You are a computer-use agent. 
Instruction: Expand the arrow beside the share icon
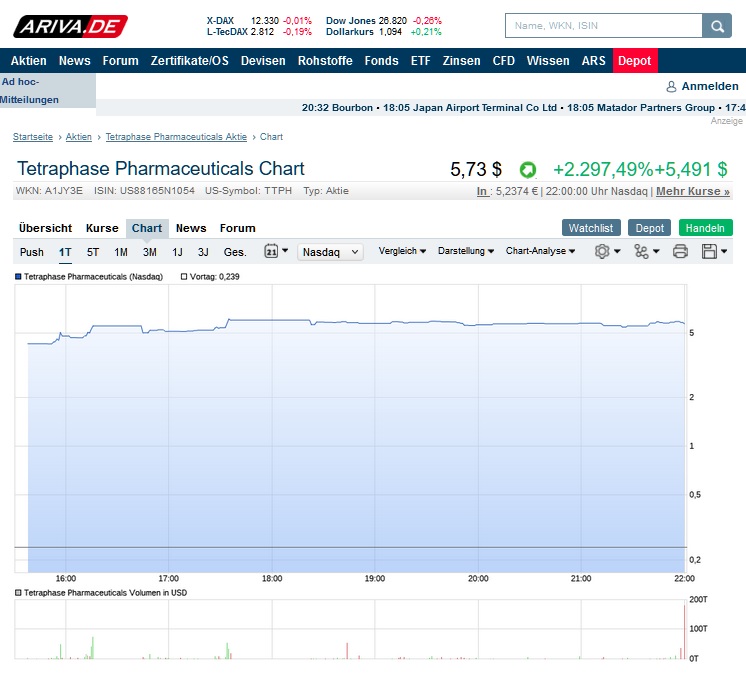(656, 251)
